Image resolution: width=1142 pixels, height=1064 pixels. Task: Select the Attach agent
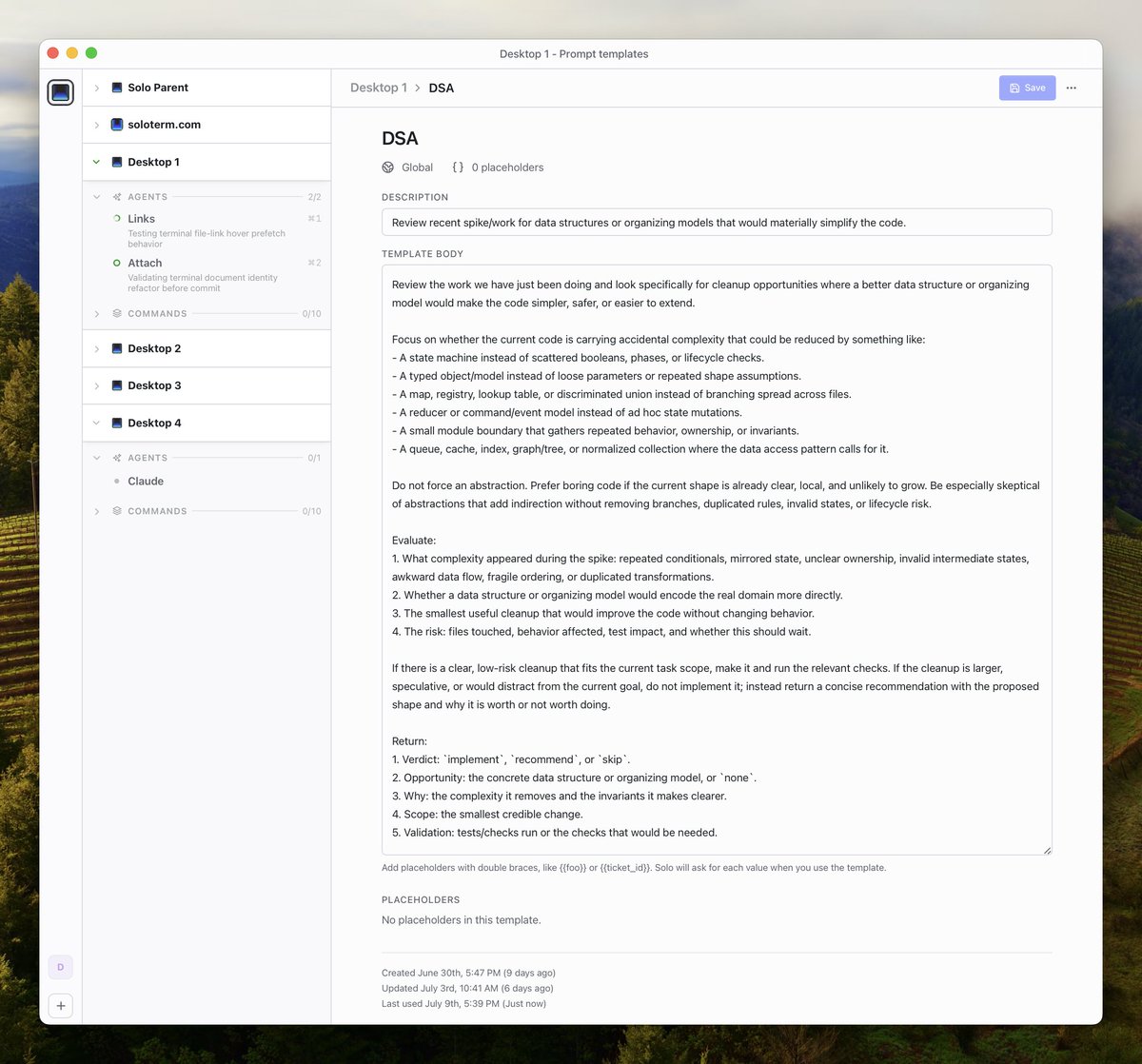coord(207,274)
